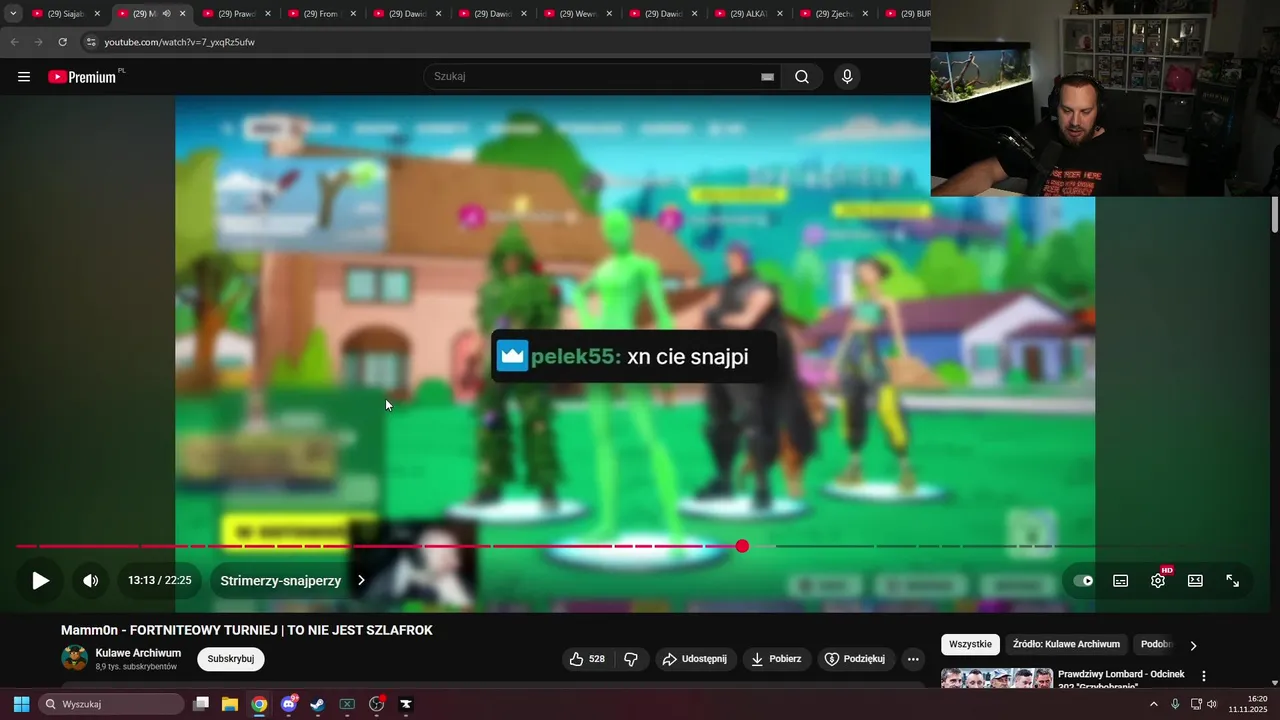Viewport: 1280px width, 720px height.
Task: Go forward with the browser forward arrow
Action: click(38, 42)
